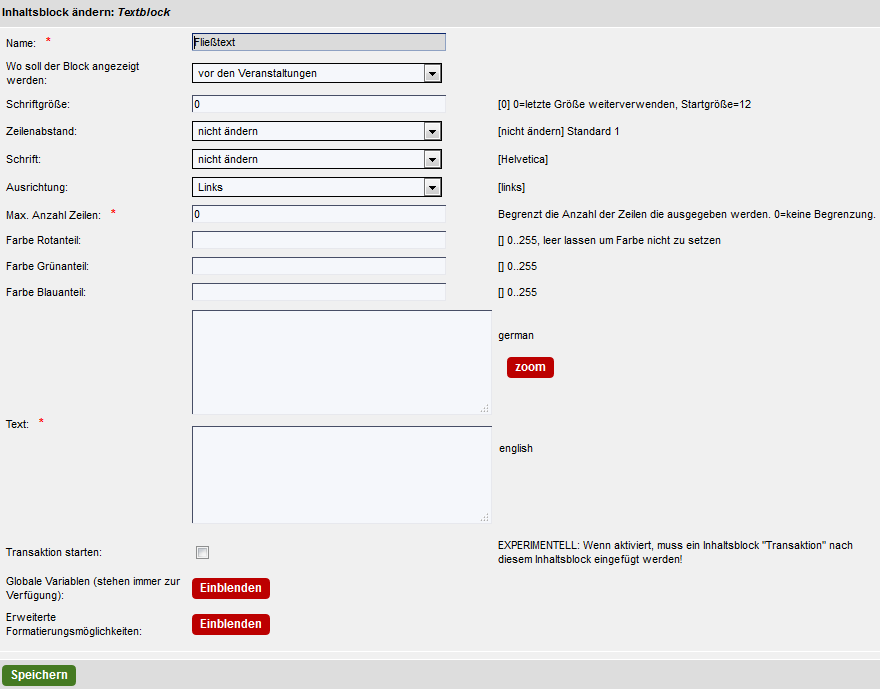Click the 'Startgröße=12' hint text
This screenshot has height=689, width=880.
(x=716, y=104)
